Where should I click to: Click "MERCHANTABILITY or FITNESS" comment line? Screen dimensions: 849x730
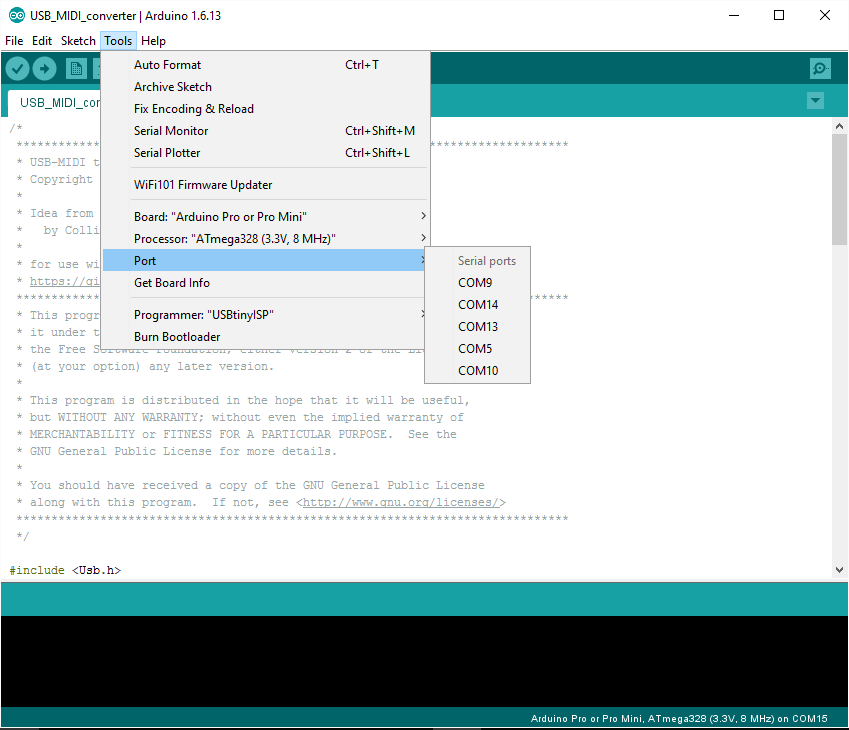coord(237,434)
